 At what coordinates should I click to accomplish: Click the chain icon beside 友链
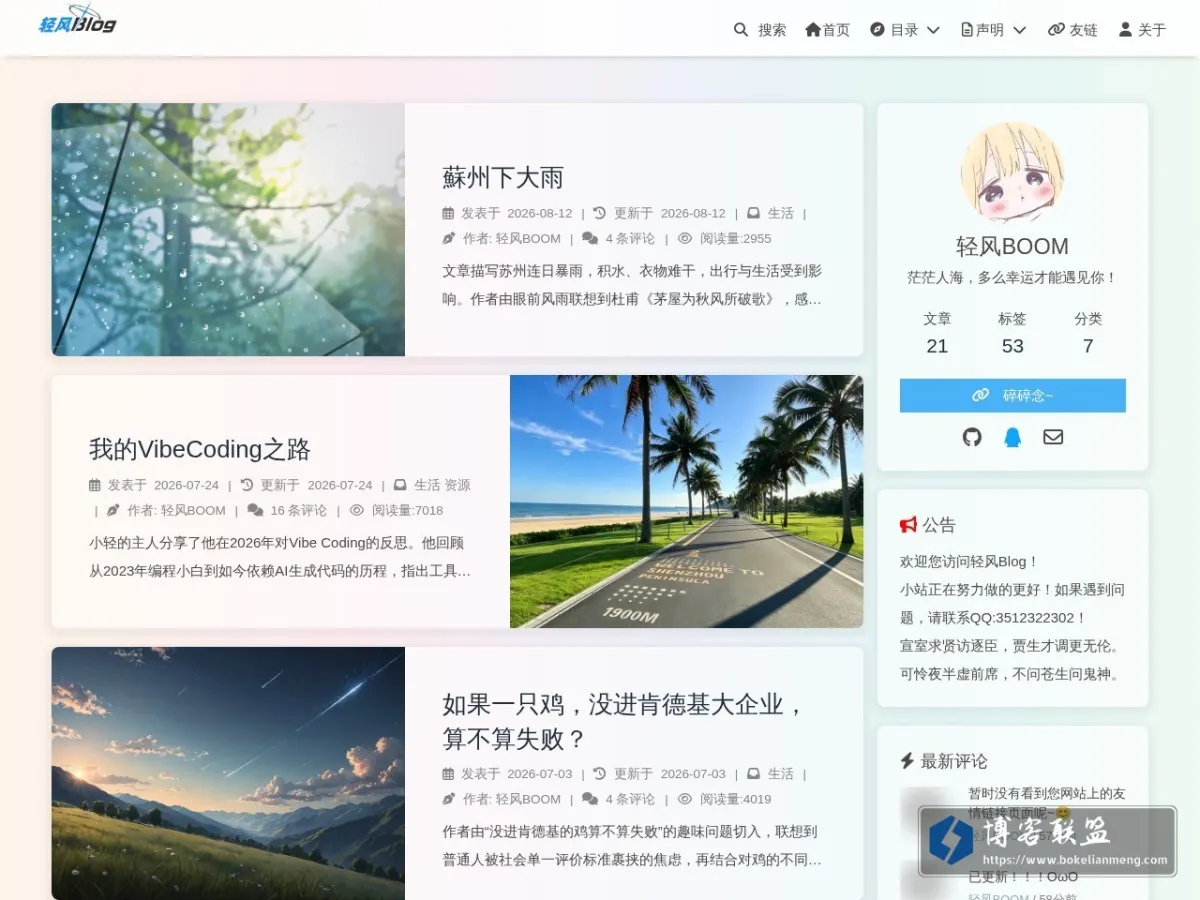click(1056, 30)
